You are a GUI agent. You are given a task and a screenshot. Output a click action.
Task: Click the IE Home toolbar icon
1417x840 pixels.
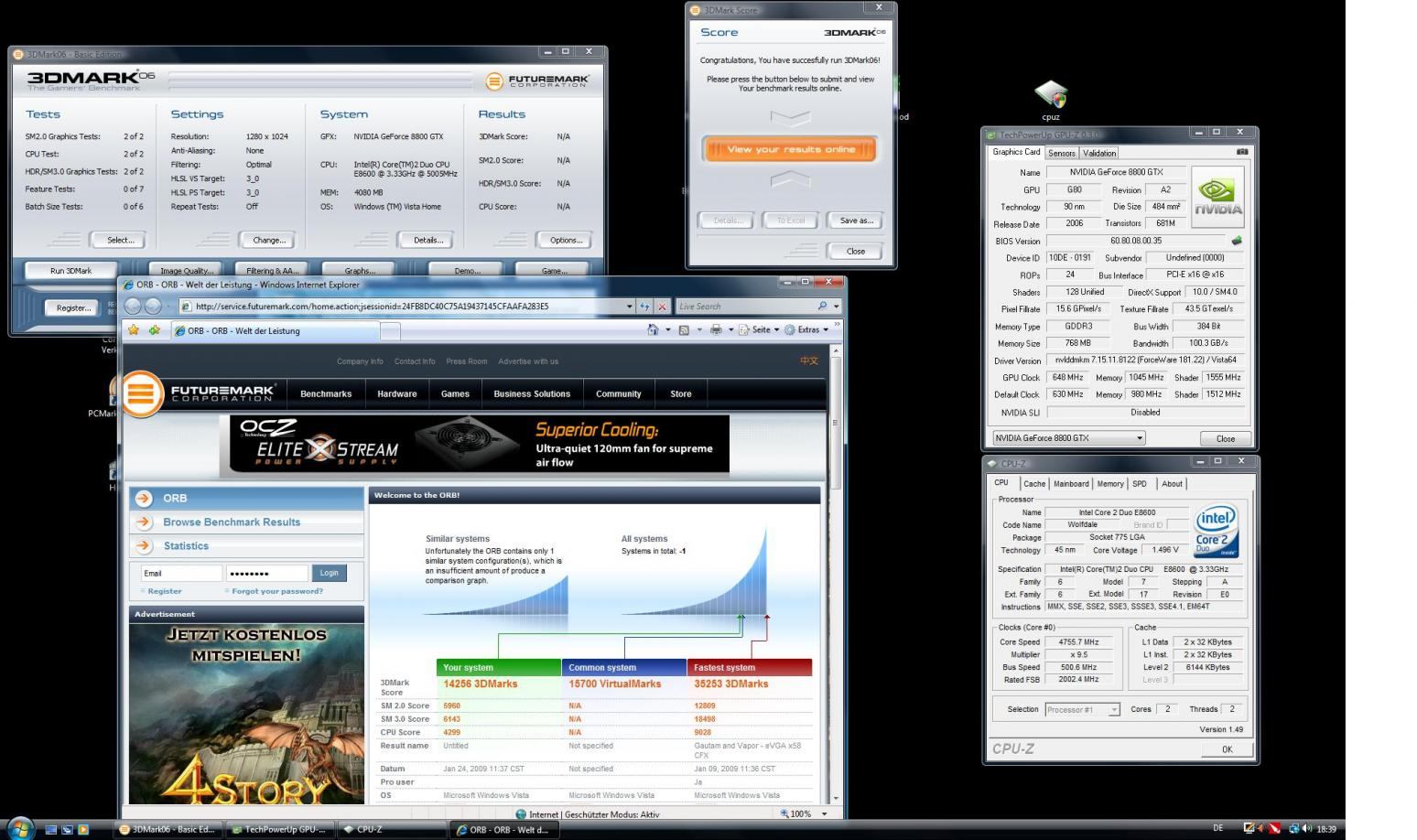(x=653, y=329)
